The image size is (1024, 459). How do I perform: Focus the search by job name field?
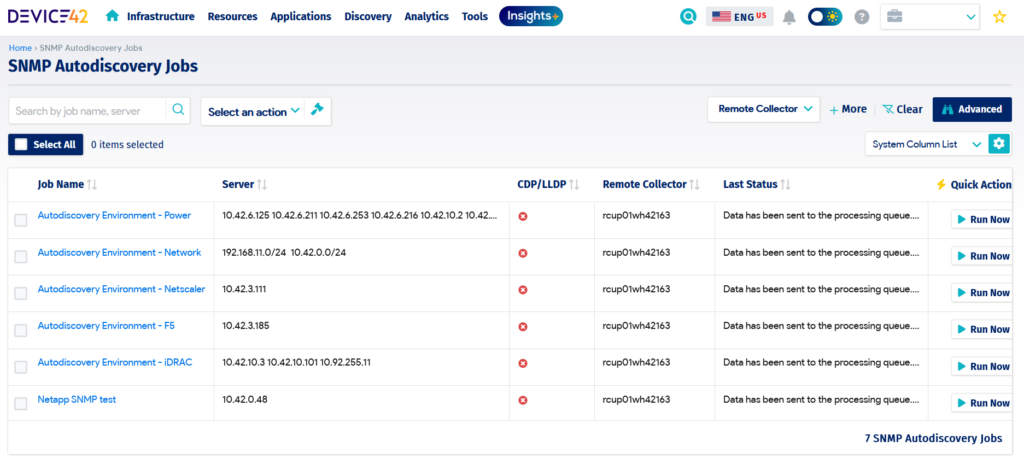pyautogui.click(x=88, y=111)
